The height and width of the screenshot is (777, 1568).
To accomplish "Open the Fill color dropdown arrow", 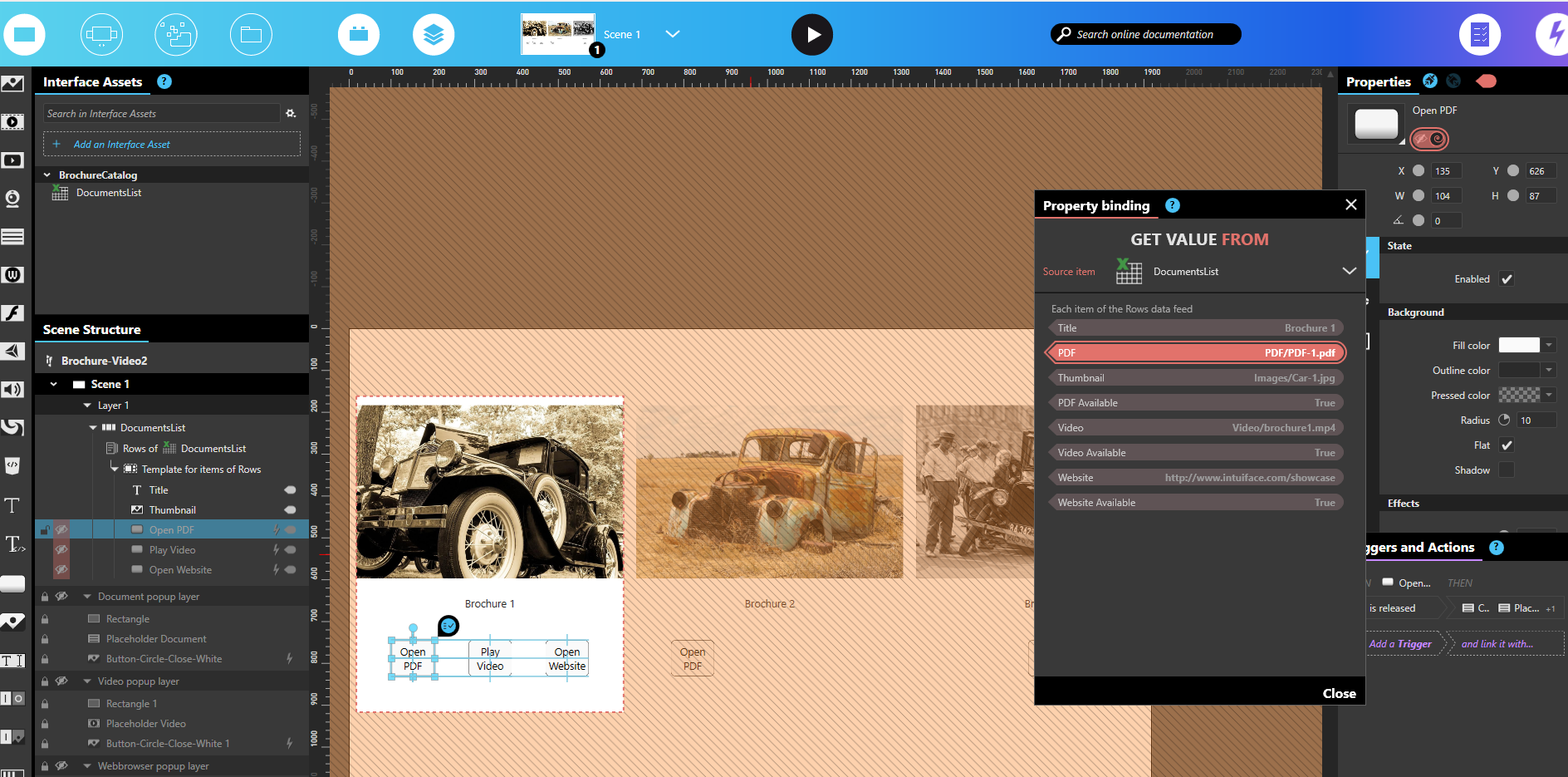I will 1549,345.
